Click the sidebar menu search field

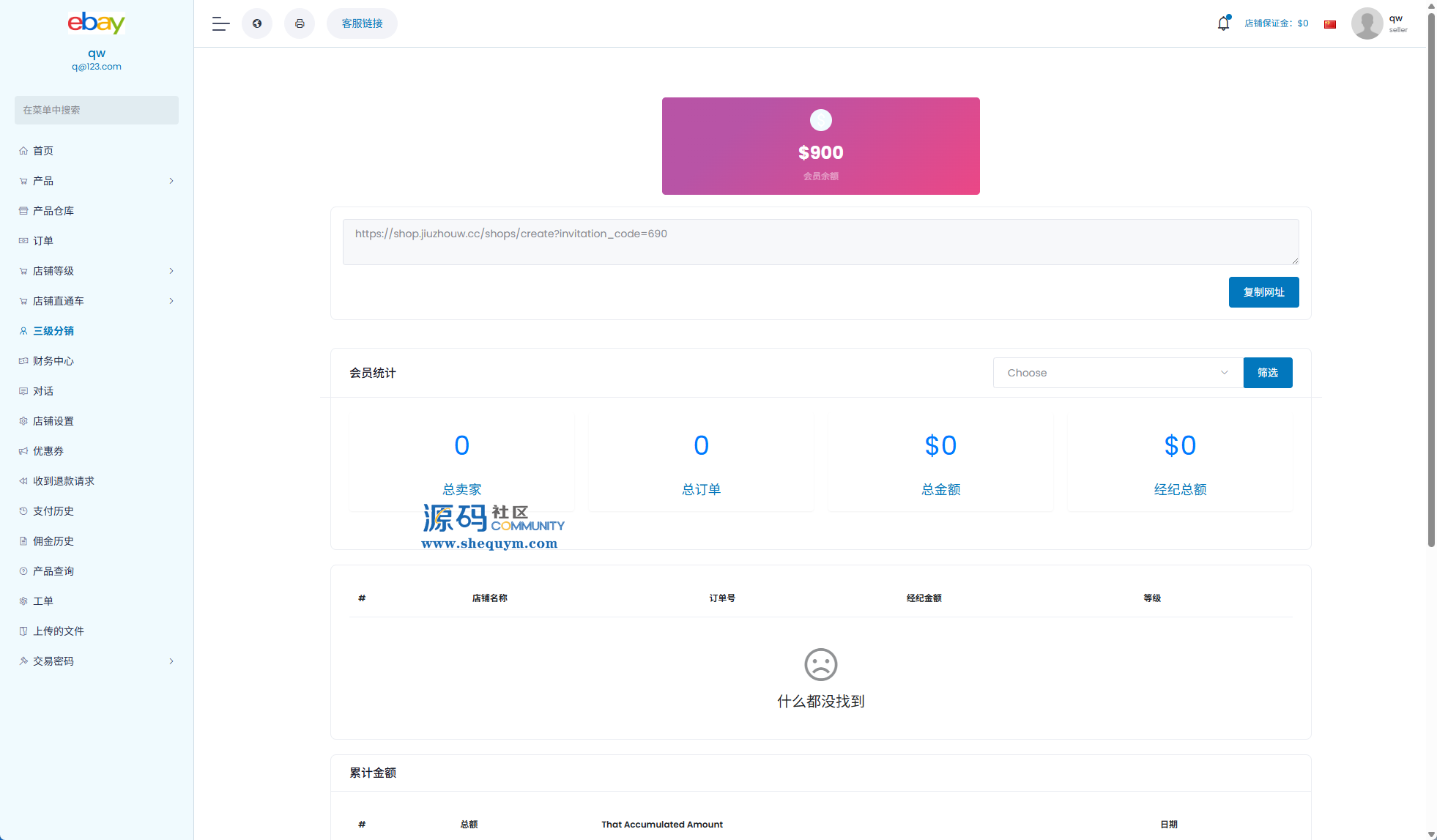[x=97, y=110]
